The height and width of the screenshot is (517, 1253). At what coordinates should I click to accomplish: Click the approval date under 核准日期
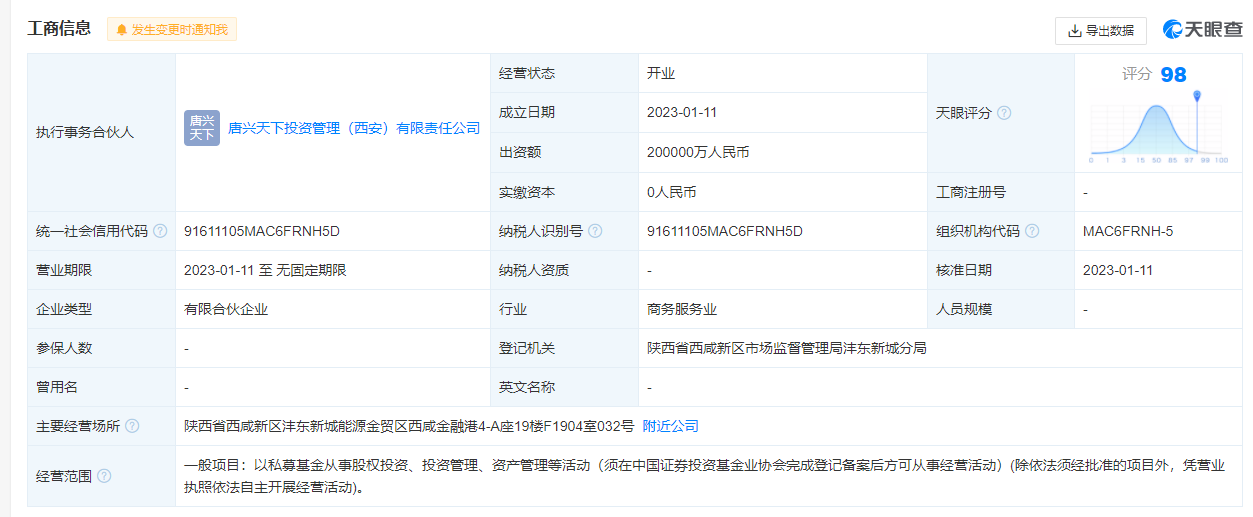[1118, 270]
